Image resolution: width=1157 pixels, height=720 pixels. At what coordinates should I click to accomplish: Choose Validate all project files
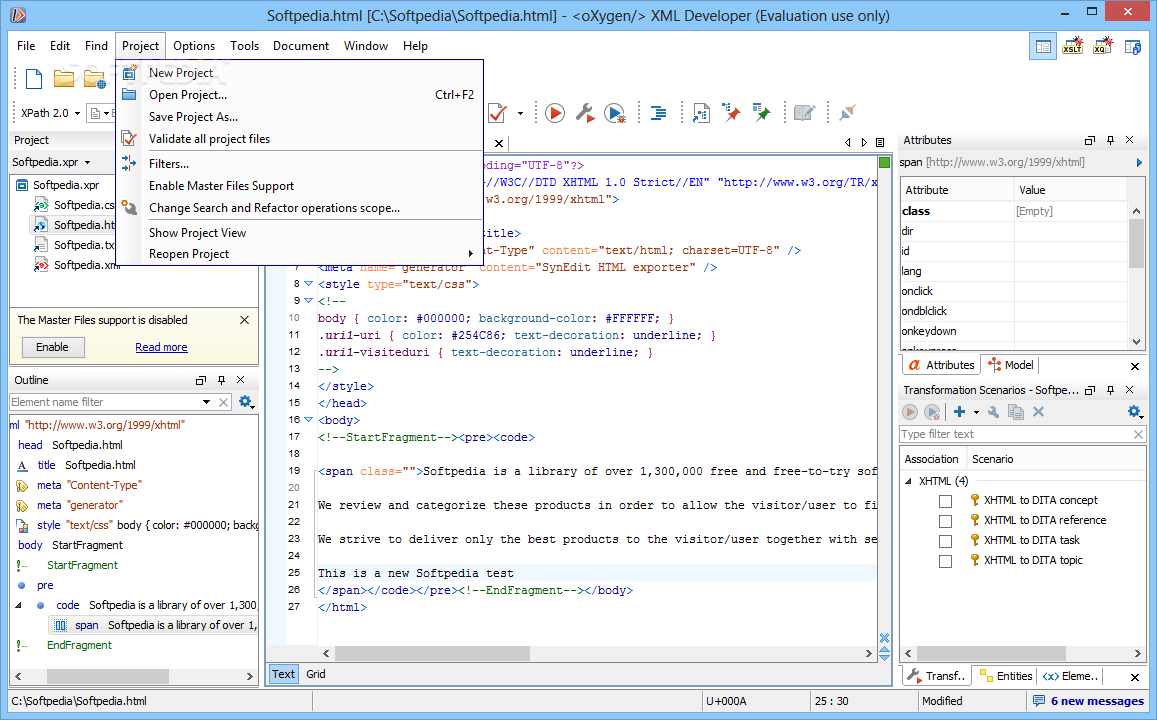300,139
